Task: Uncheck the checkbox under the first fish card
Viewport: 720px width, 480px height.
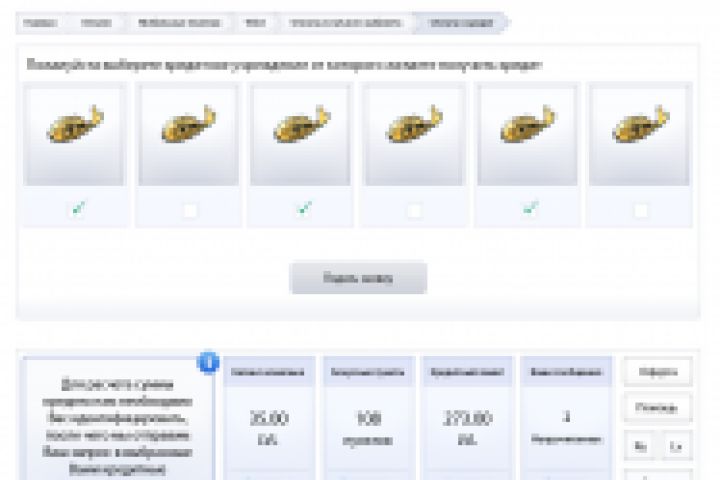Action: [78, 209]
